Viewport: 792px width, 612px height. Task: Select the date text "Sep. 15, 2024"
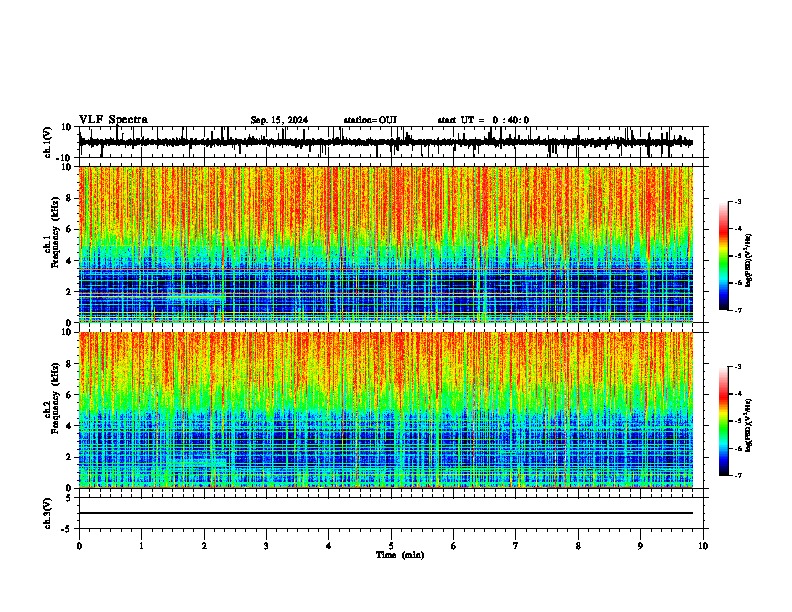[279, 120]
